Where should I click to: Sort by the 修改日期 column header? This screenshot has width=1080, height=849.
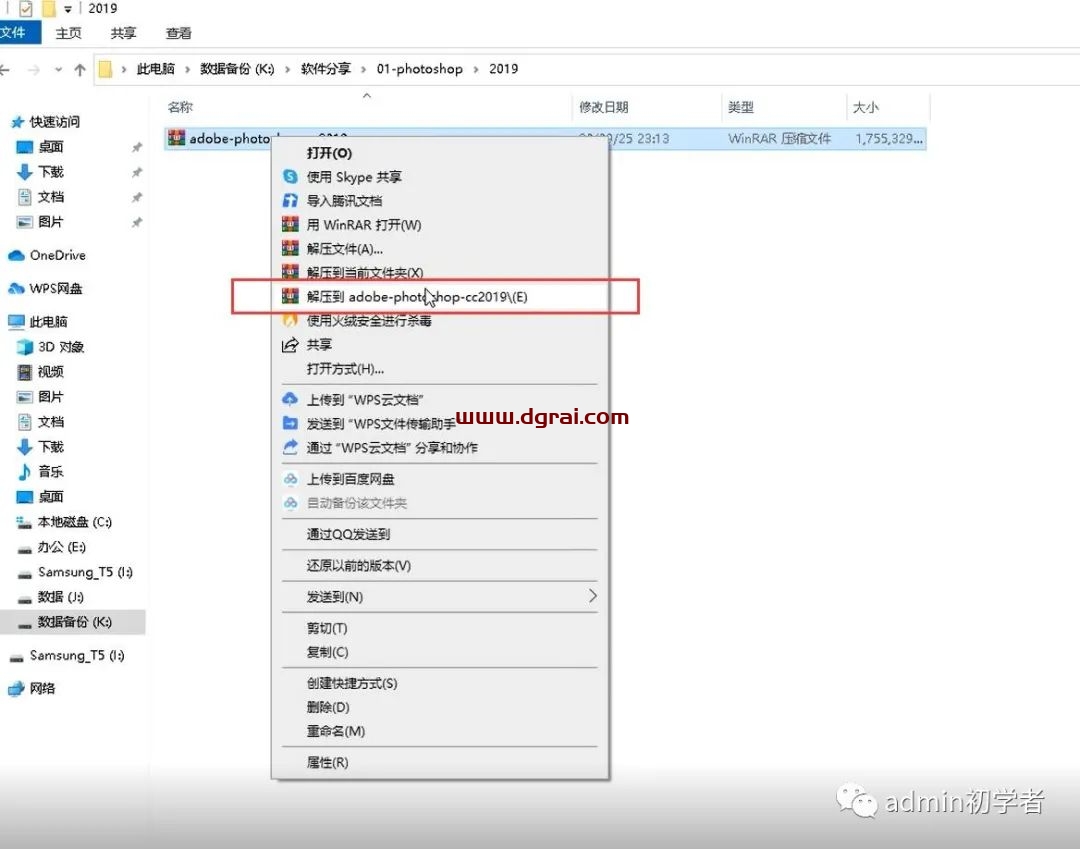coord(603,107)
